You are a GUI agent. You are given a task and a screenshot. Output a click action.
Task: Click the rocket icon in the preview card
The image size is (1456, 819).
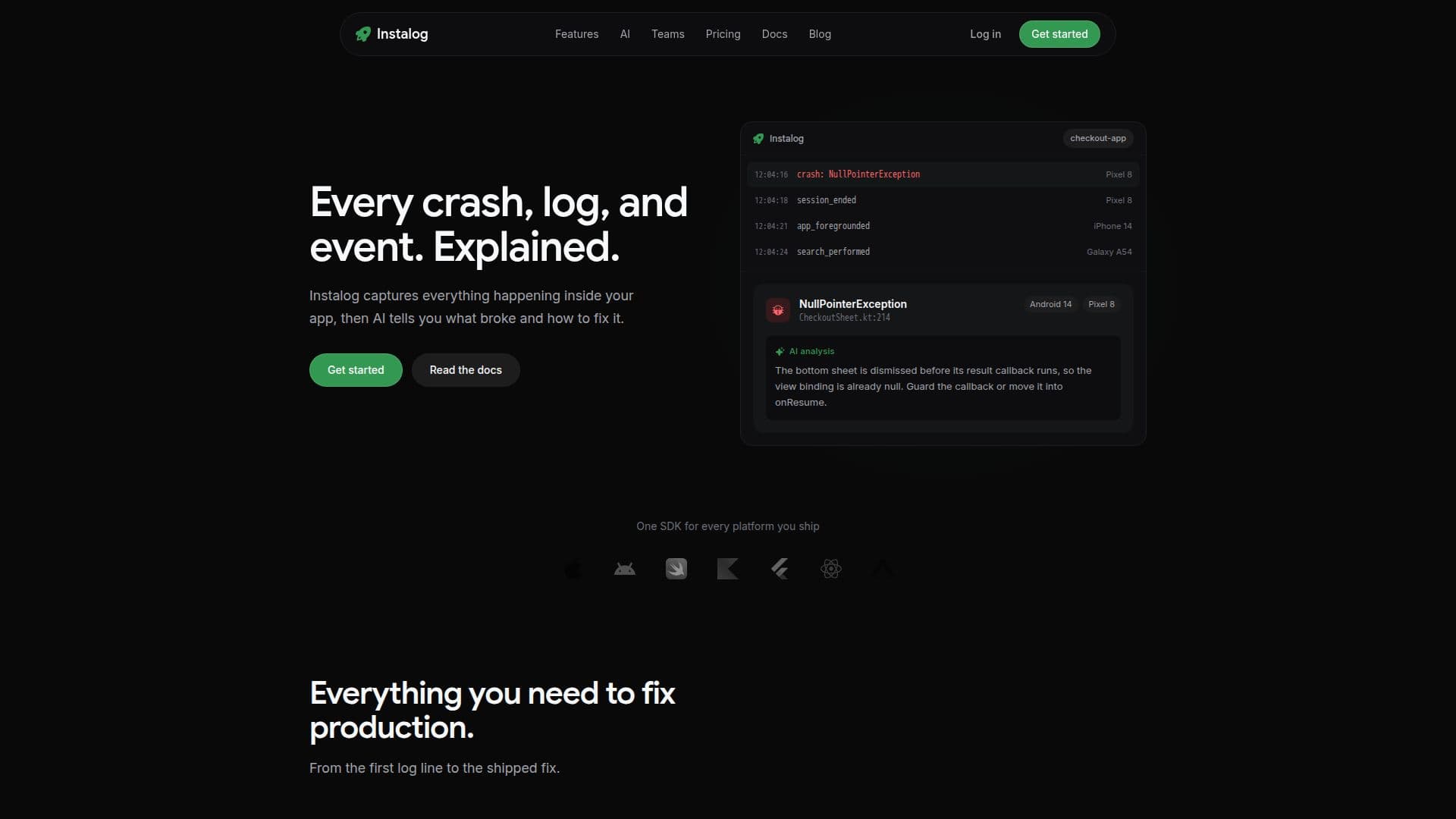[758, 139]
